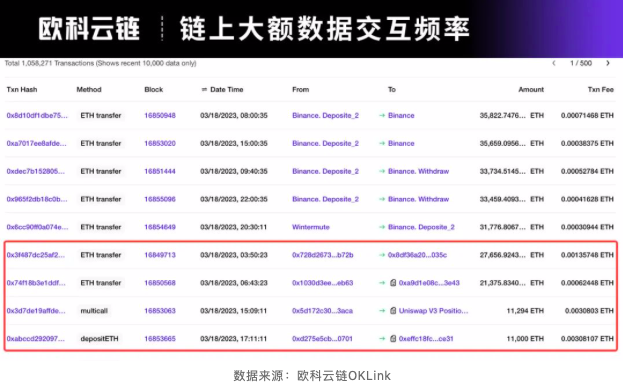Open transaction hash 0x8d10df1dbe75...
The image size is (623, 388).
point(37,116)
